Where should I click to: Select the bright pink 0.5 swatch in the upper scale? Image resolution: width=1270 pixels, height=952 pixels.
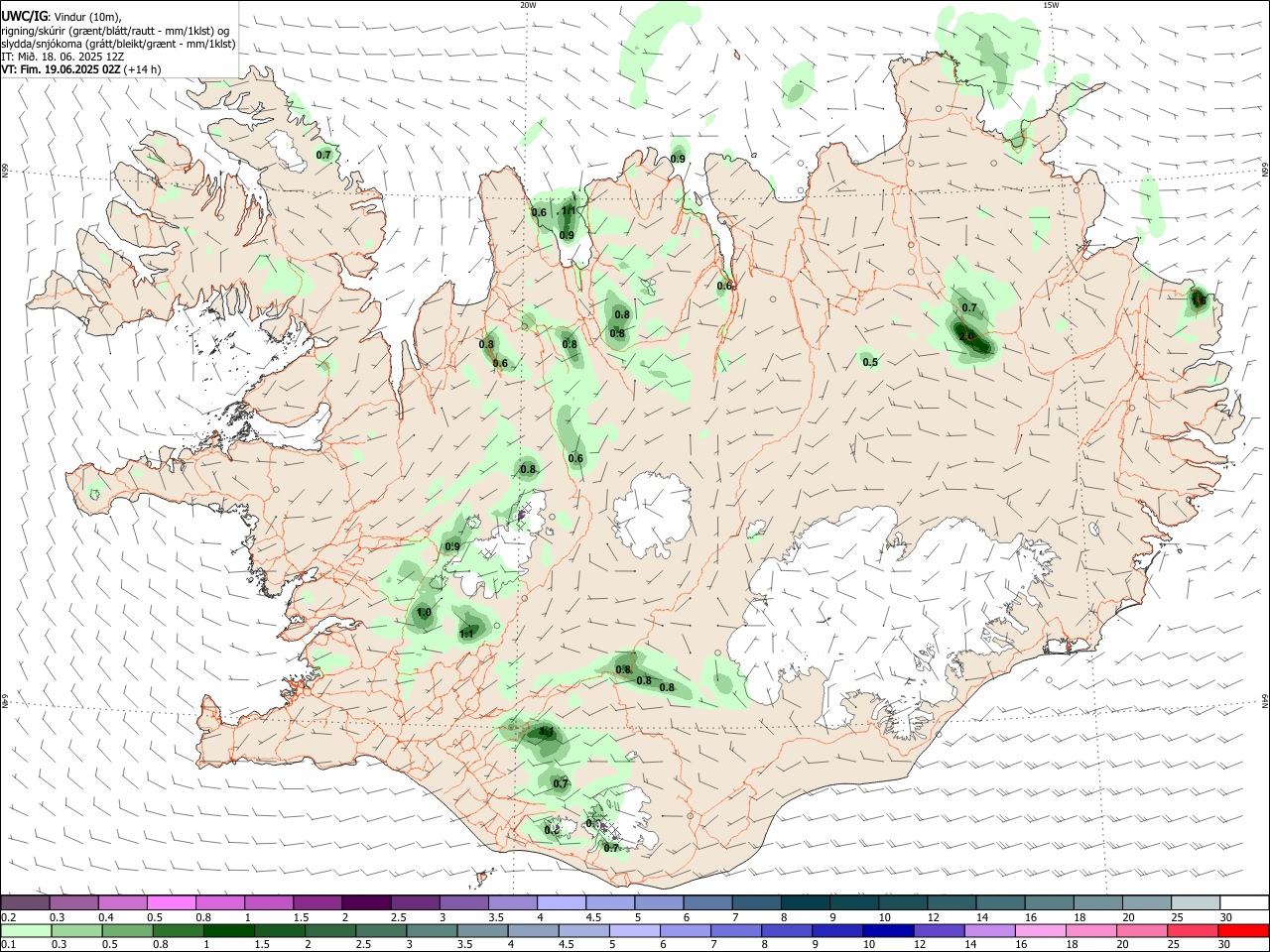170,902
